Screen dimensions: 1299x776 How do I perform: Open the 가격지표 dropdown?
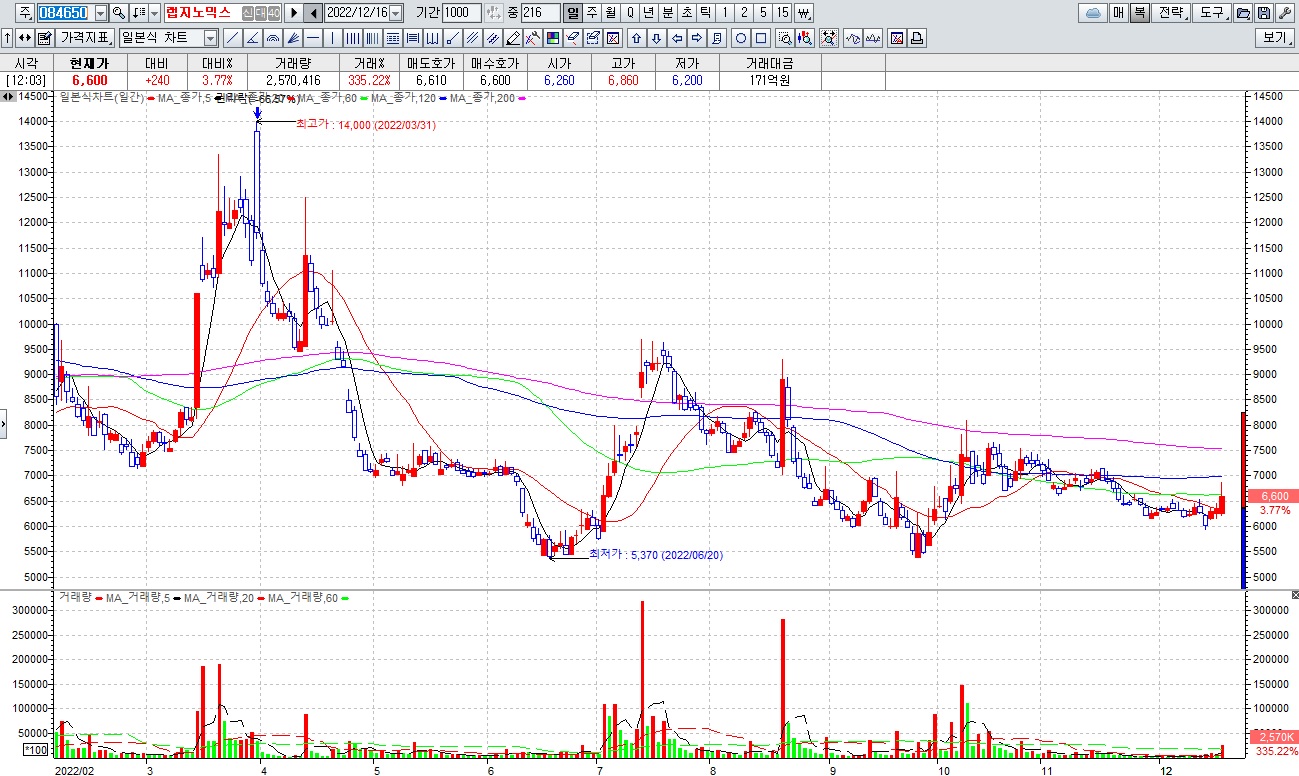pos(85,38)
